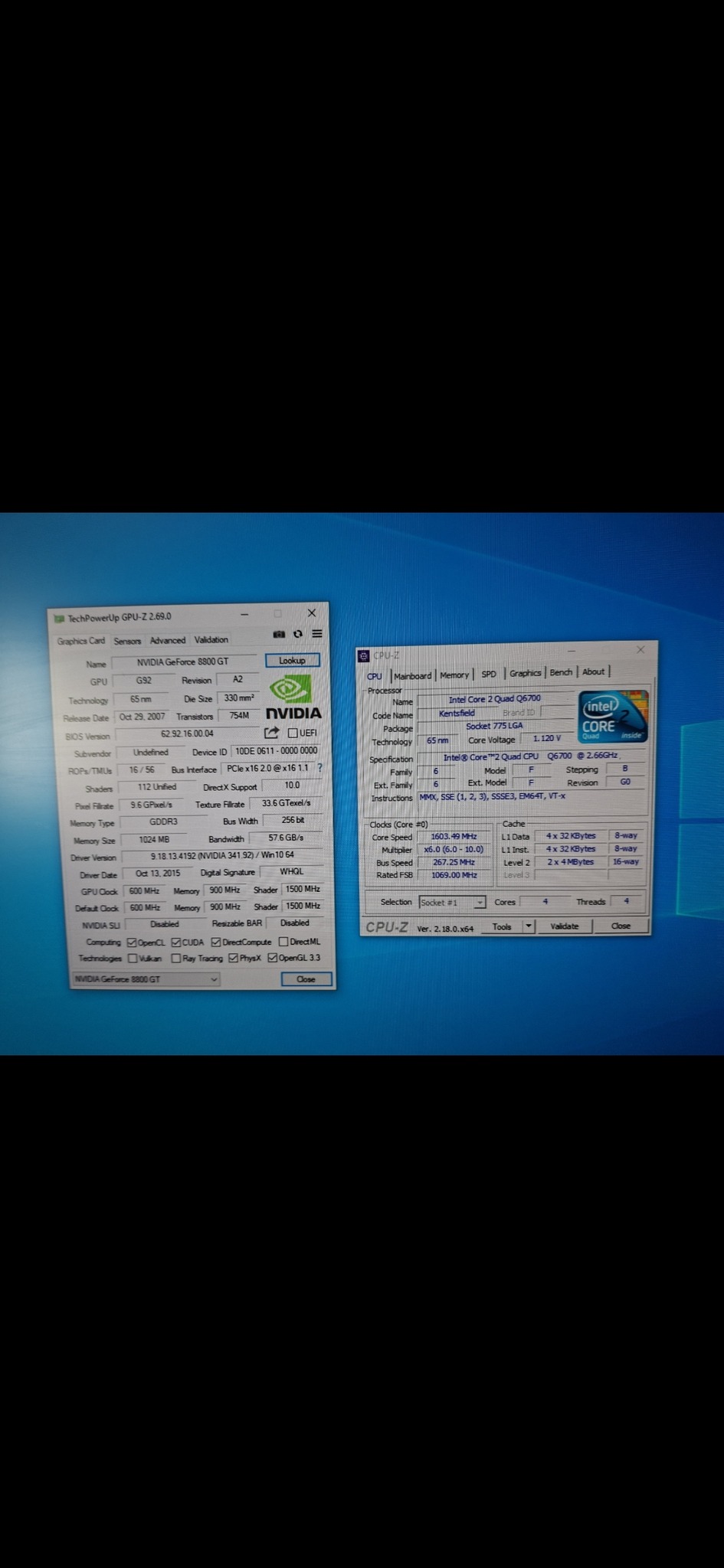Toggle the UEFI checkbox
The image size is (724, 1568).
[293, 733]
